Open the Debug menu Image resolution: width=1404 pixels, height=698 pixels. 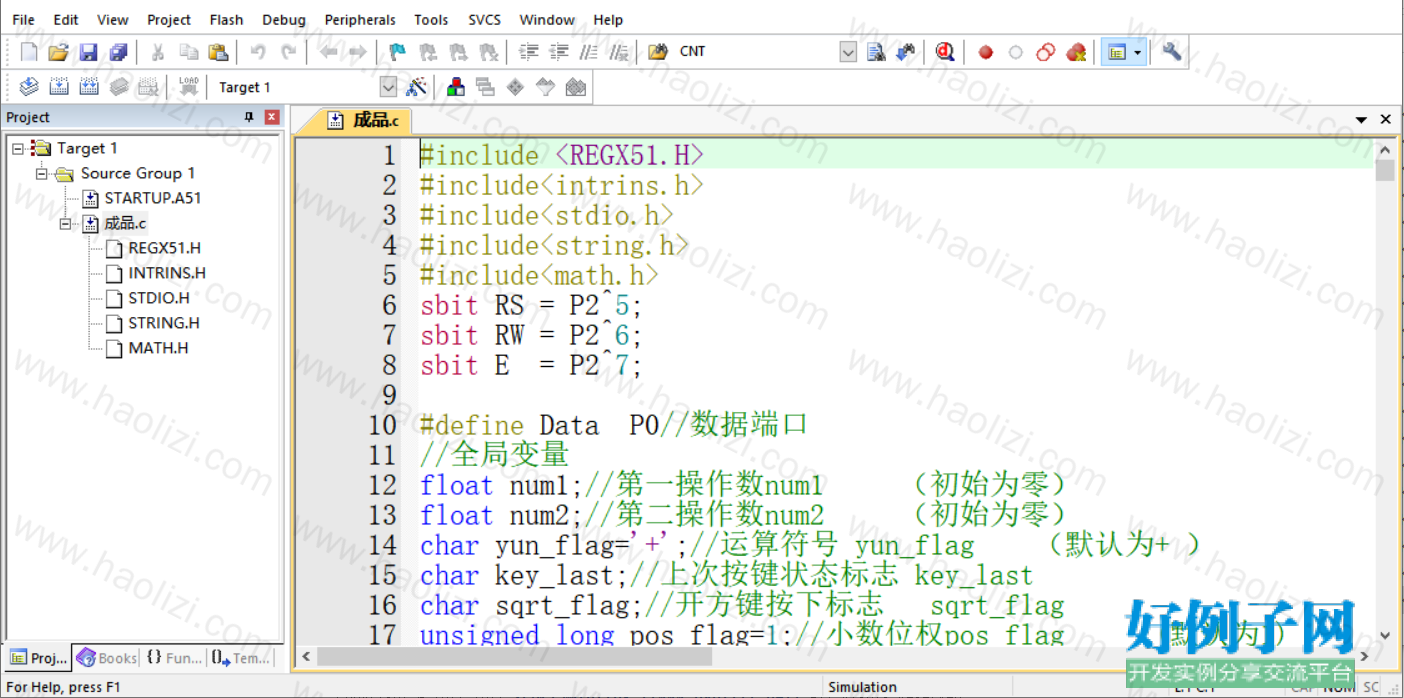pos(284,19)
